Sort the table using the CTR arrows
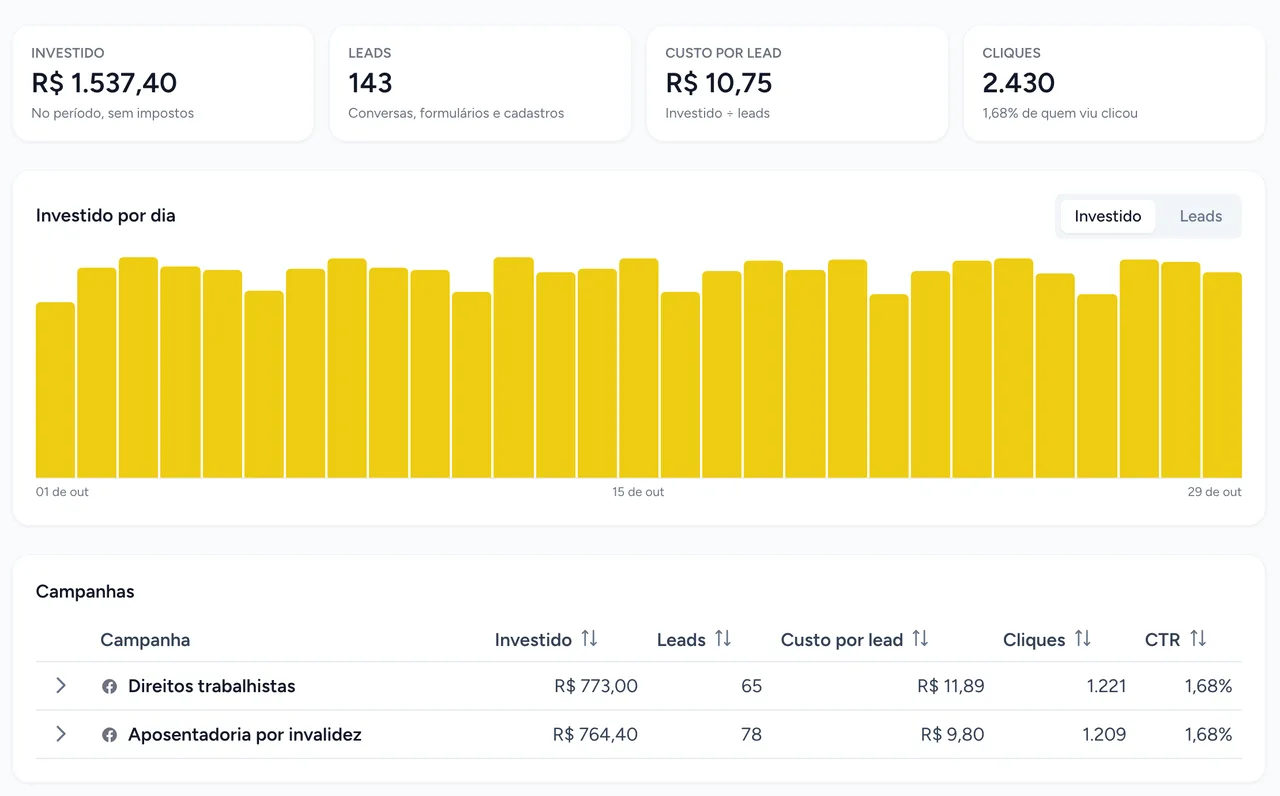The width and height of the screenshot is (1280, 796). click(x=1198, y=639)
